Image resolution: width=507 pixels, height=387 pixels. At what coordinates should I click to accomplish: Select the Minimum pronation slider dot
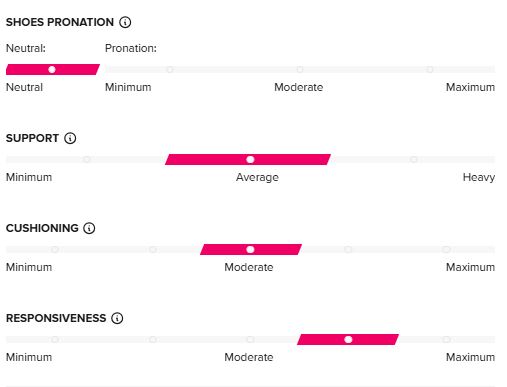(x=170, y=69)
